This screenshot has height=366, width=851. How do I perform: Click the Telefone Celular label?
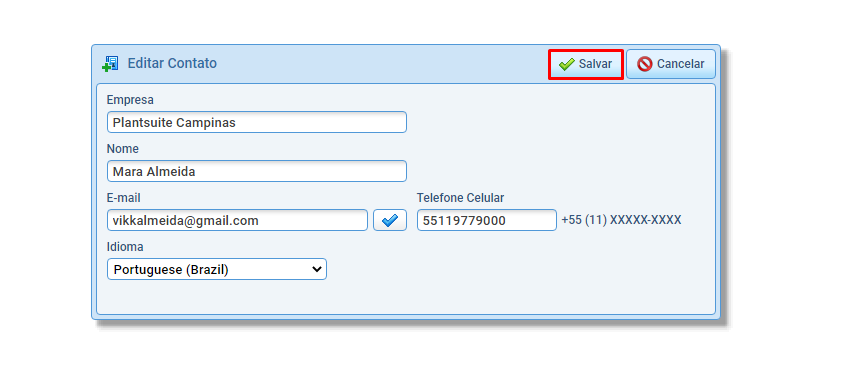(x=460, y=198)
